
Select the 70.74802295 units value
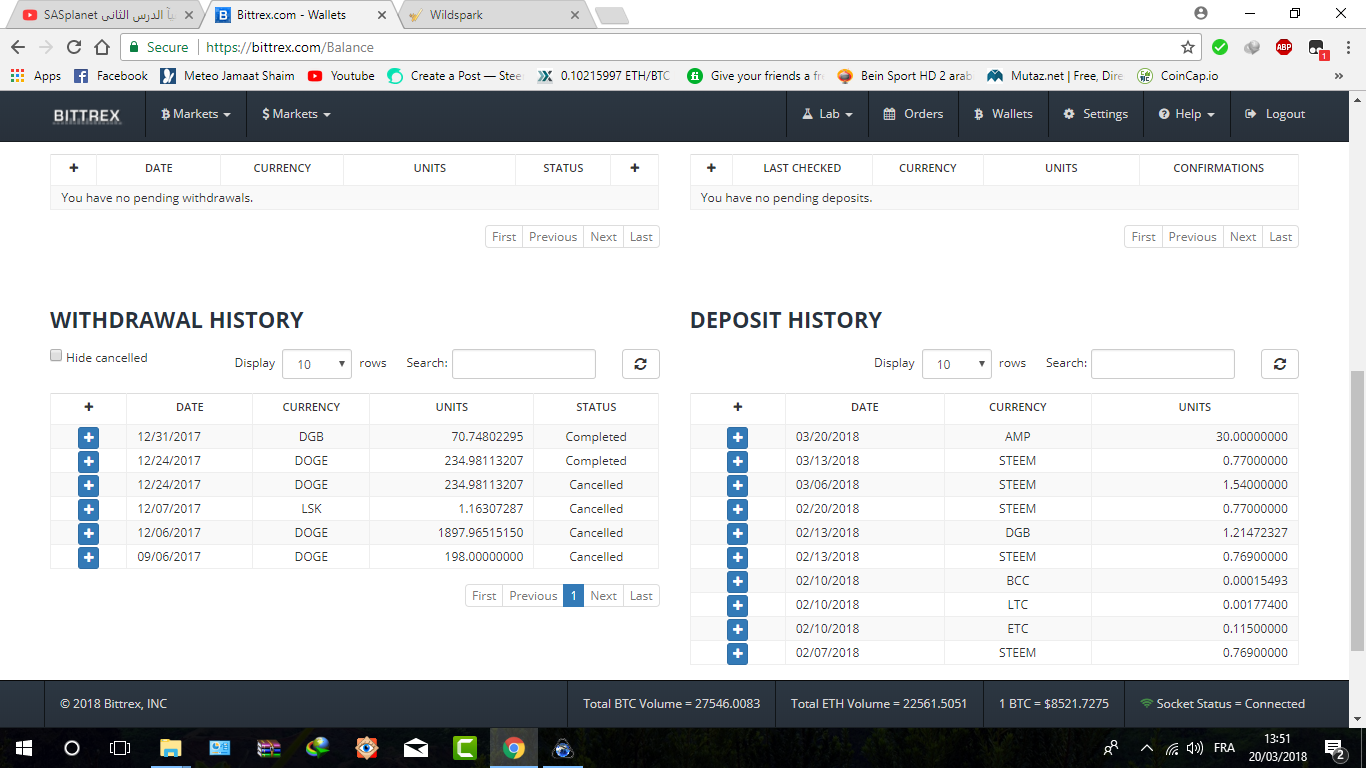tap(487, 437)
